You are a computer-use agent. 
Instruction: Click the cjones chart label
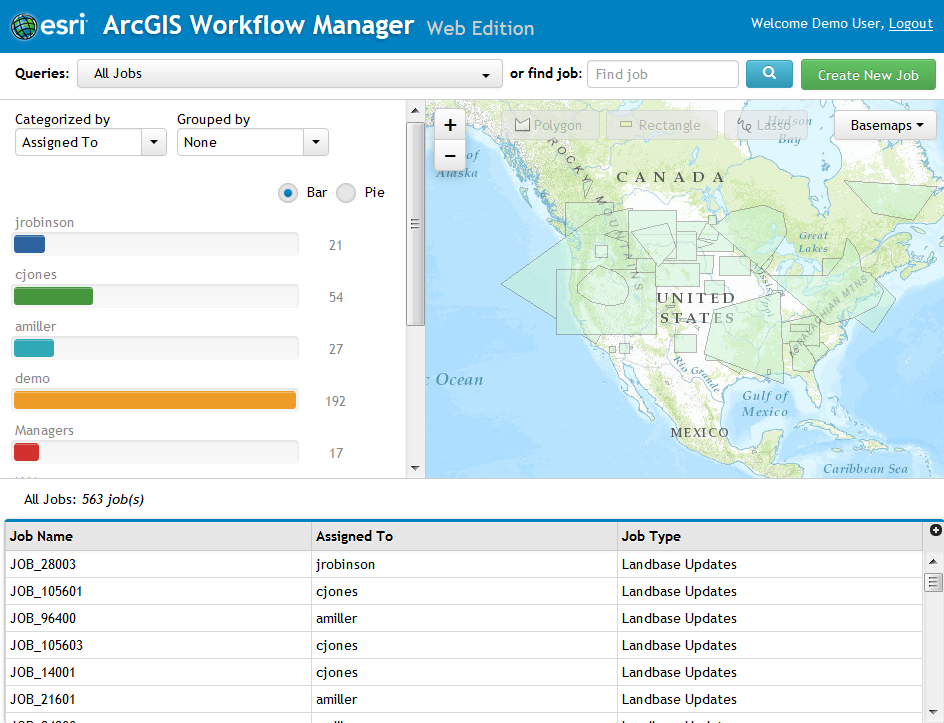coord(36,275)
